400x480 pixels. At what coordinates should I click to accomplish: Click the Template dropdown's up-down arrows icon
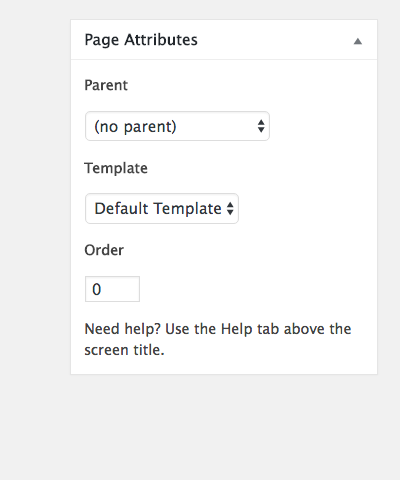coord(230,209)
